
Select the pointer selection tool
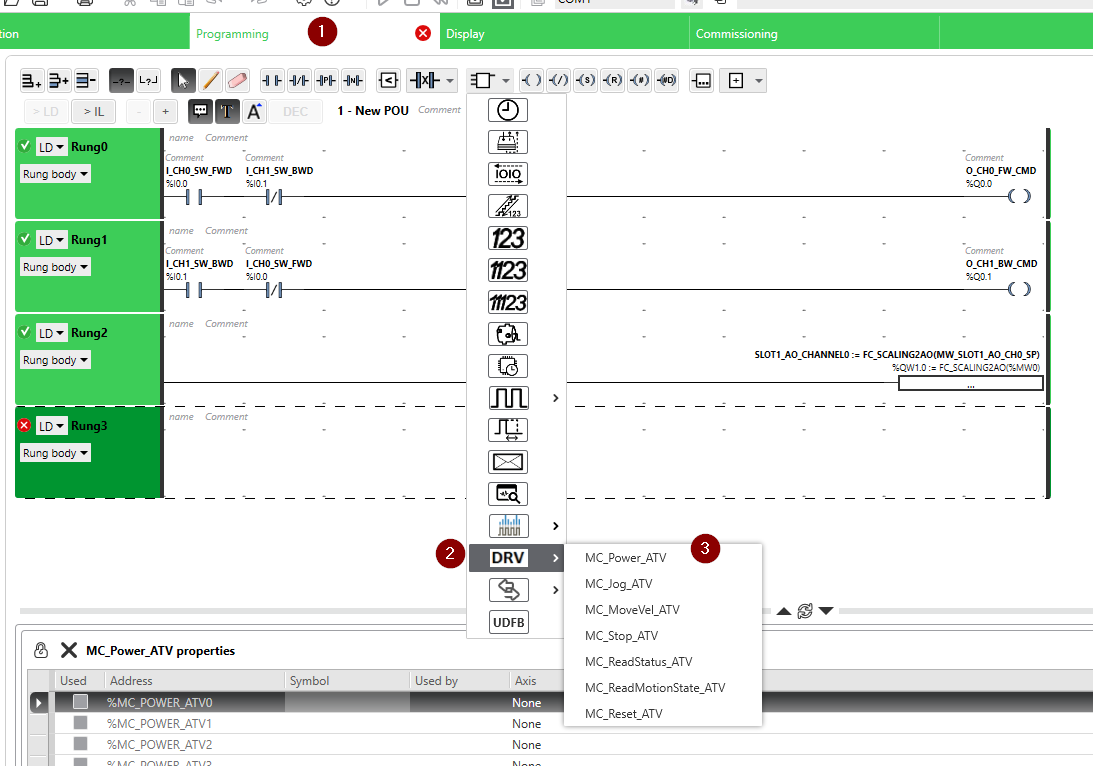point(183,81)
